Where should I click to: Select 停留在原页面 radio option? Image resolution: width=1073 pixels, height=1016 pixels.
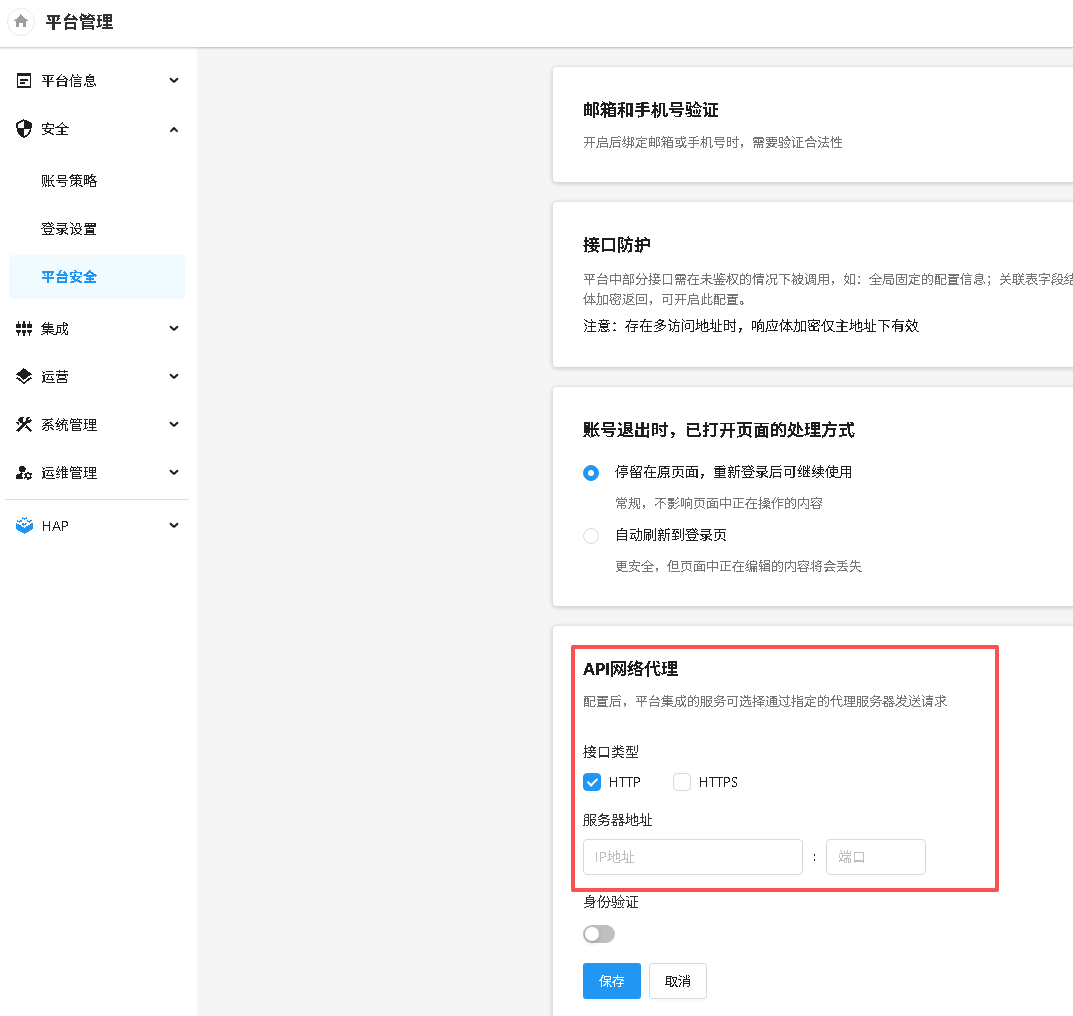591,472
